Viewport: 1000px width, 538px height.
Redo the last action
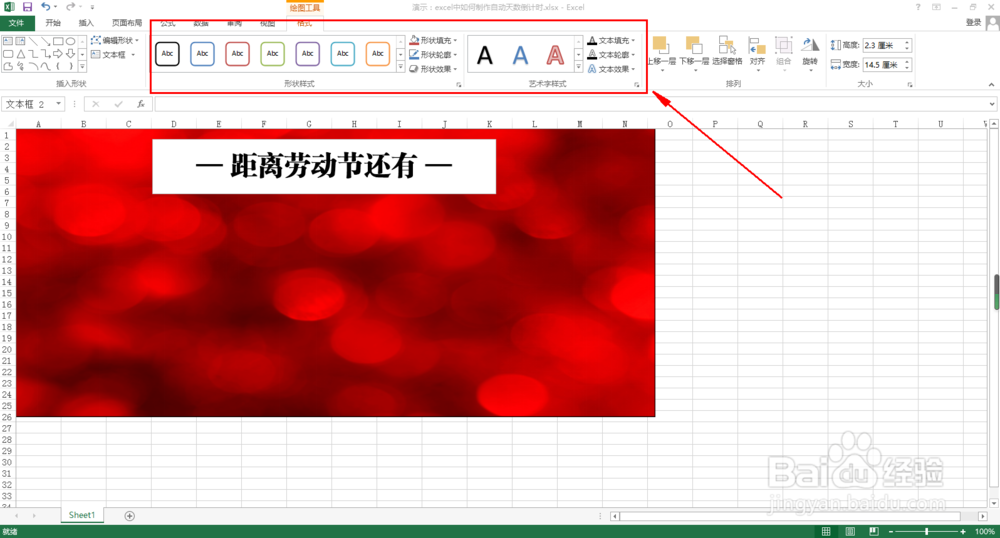pos(70,7)
